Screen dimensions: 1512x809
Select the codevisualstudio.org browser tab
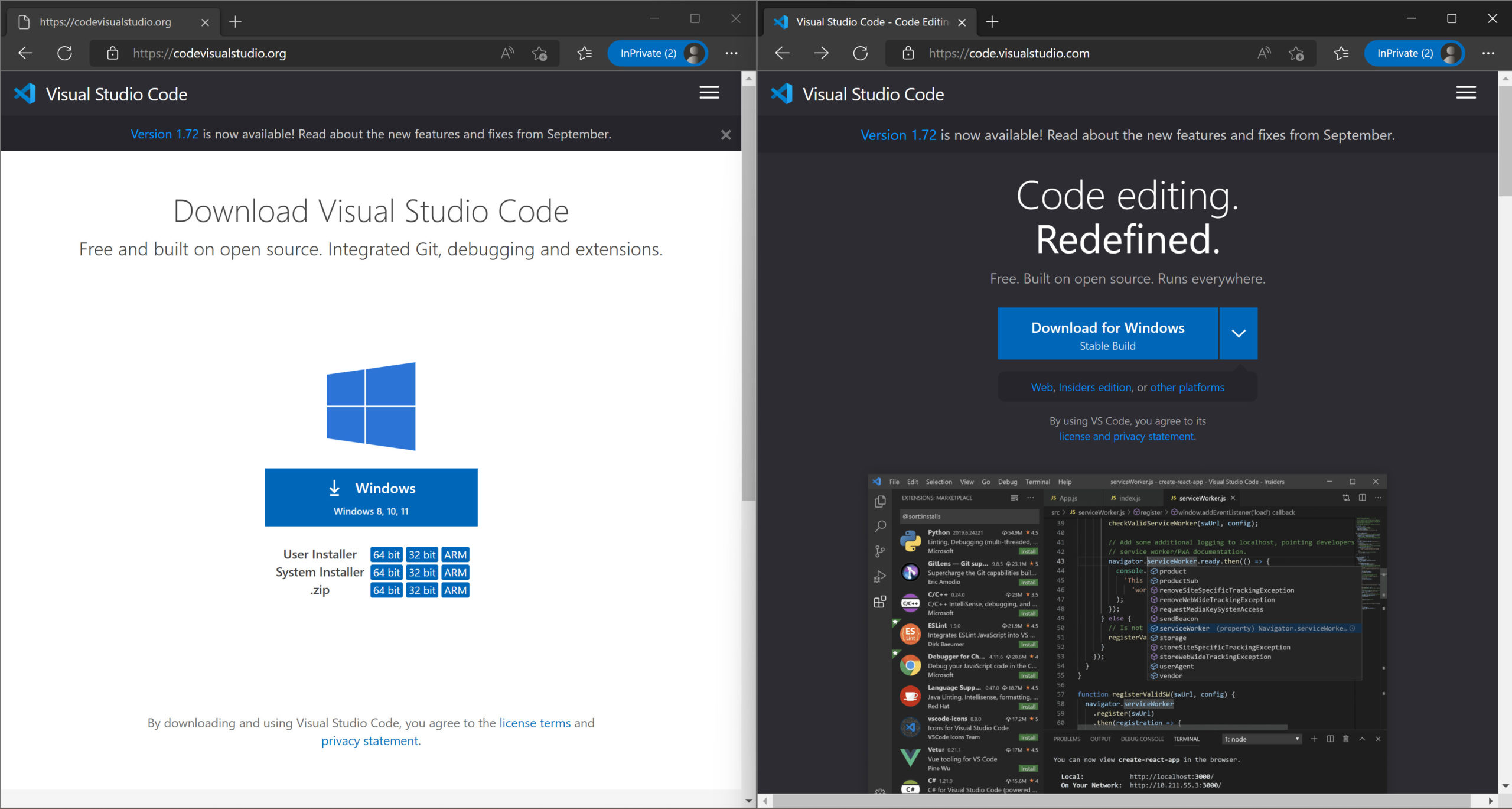click(x=112, y=22)
